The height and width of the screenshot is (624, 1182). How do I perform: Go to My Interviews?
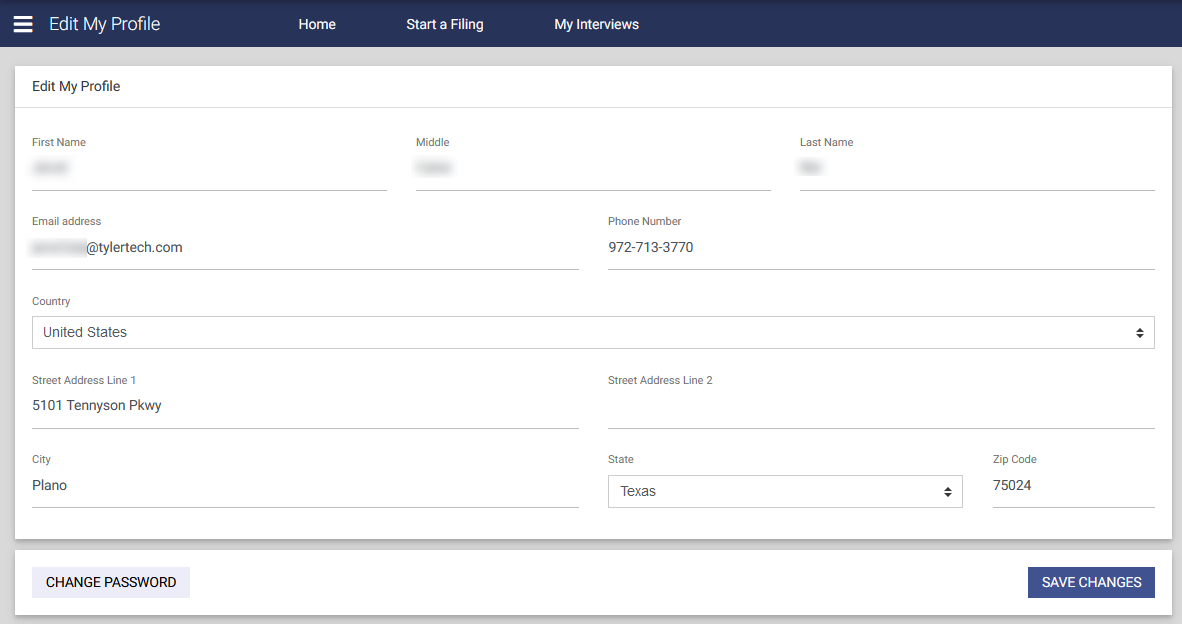[x=596, y=24]
